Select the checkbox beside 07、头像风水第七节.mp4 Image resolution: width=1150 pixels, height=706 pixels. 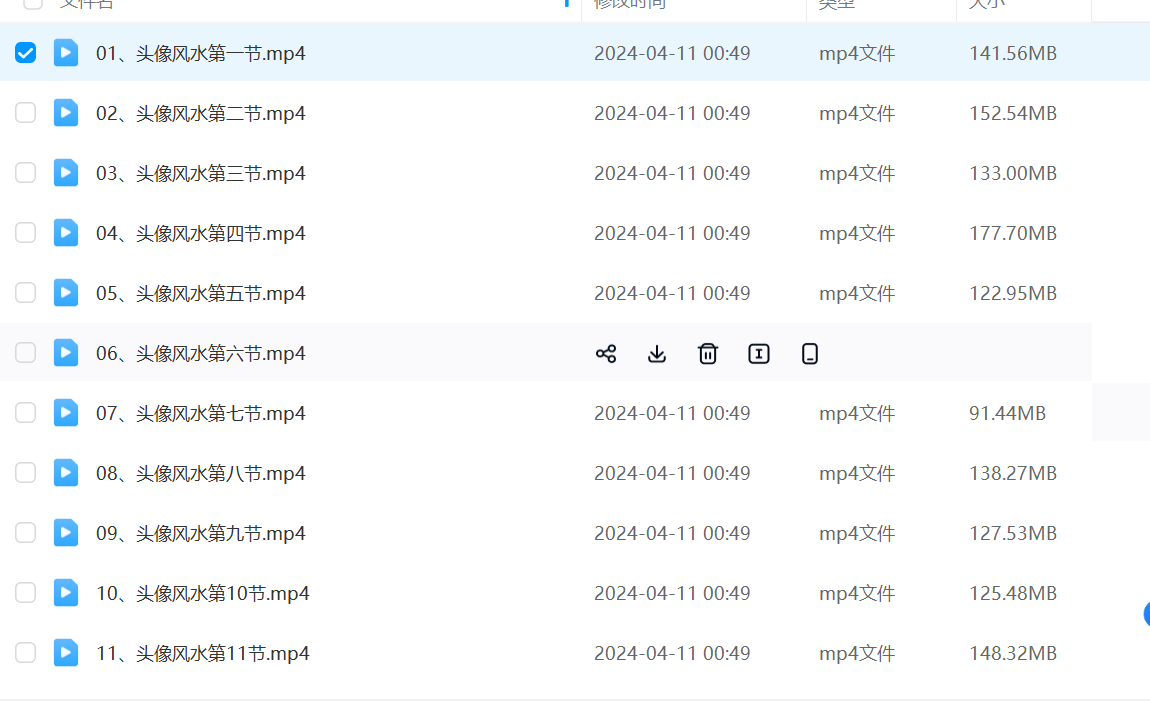[x=26, y=413]
